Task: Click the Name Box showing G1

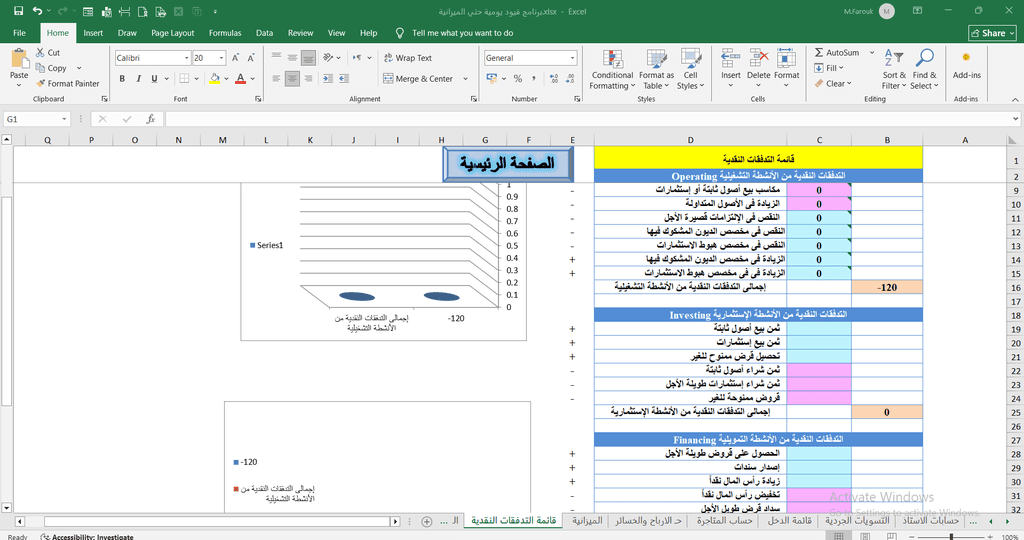Action: (x=36, y=119)
